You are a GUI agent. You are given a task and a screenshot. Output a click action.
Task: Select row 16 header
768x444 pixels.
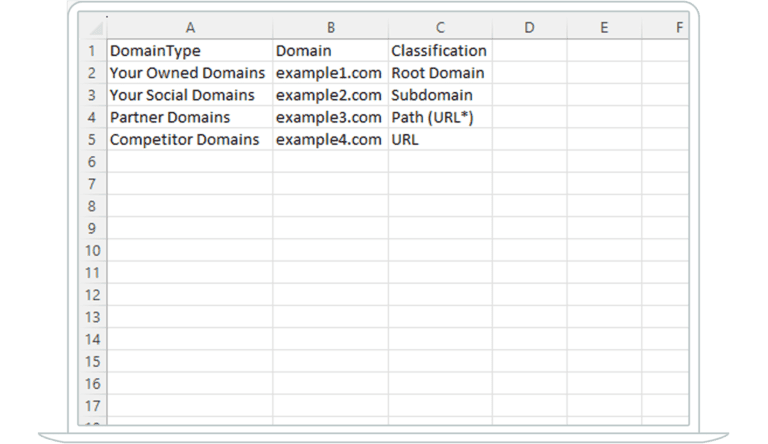click(x=92, y=384)
